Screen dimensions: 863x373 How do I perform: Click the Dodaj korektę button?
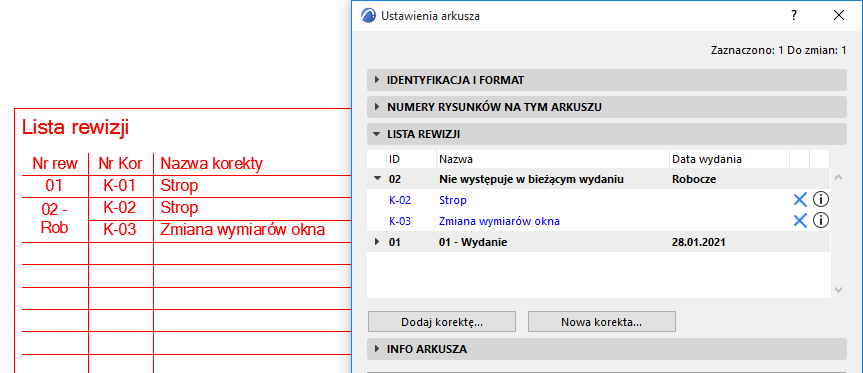click(x=442, y=322)
